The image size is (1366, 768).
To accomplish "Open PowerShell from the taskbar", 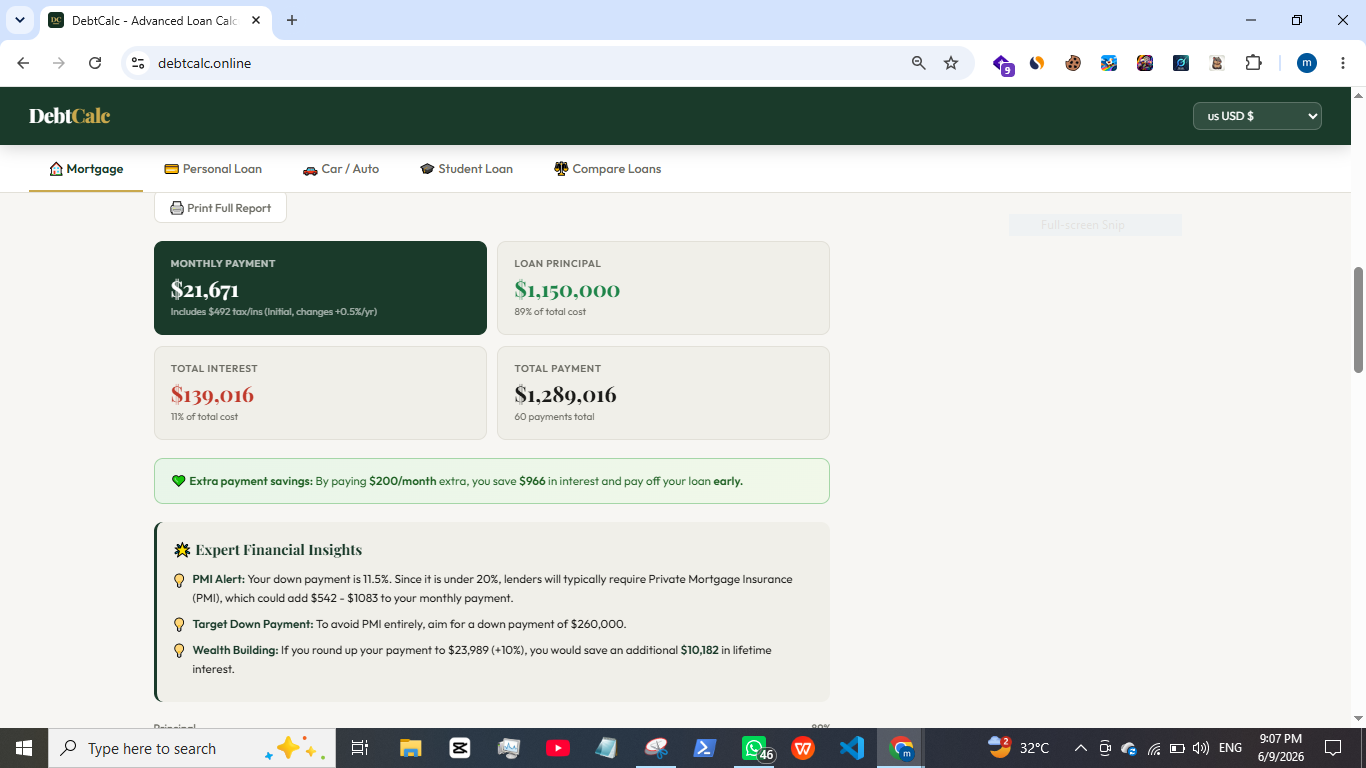I will (705, 748).
